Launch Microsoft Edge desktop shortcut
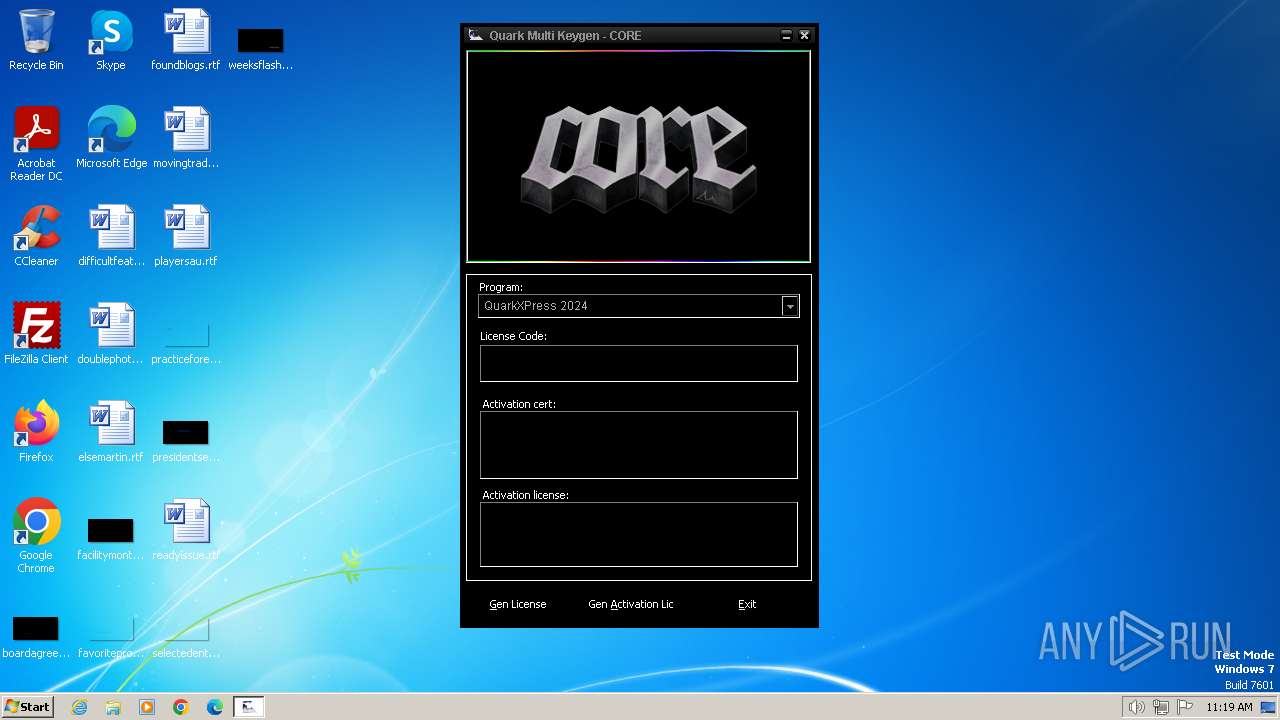 click(111, 139)
